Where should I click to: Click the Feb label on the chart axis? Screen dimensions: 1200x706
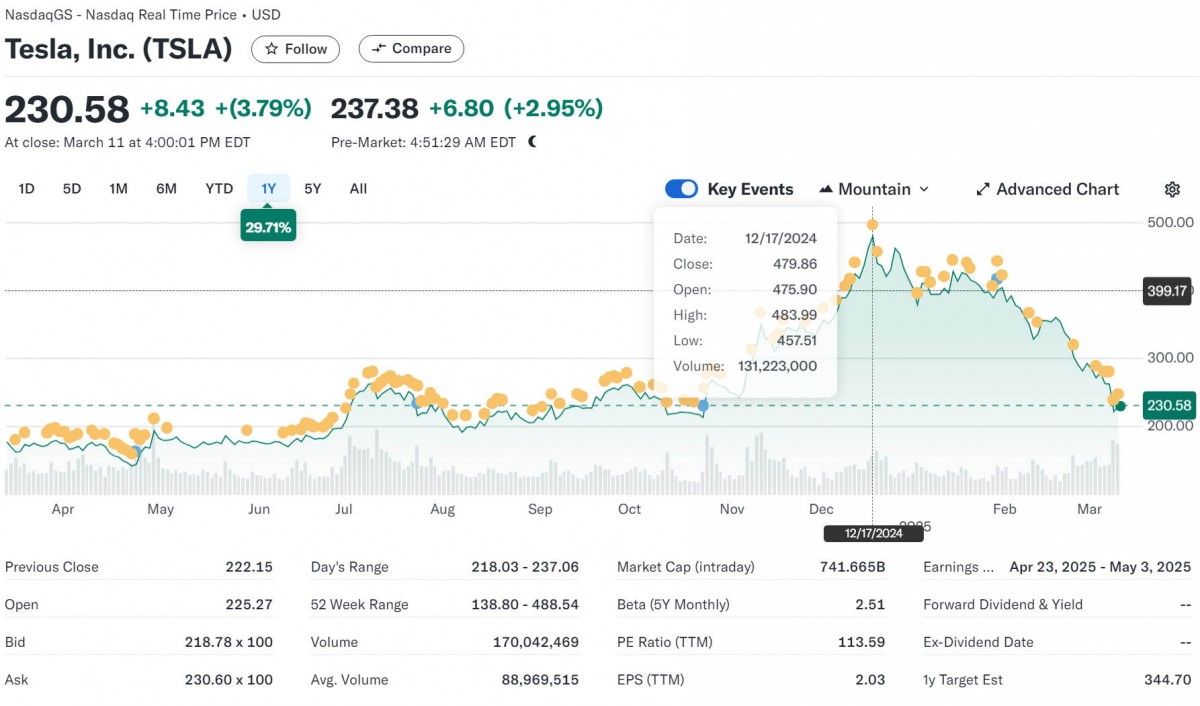click(1004, 510)
